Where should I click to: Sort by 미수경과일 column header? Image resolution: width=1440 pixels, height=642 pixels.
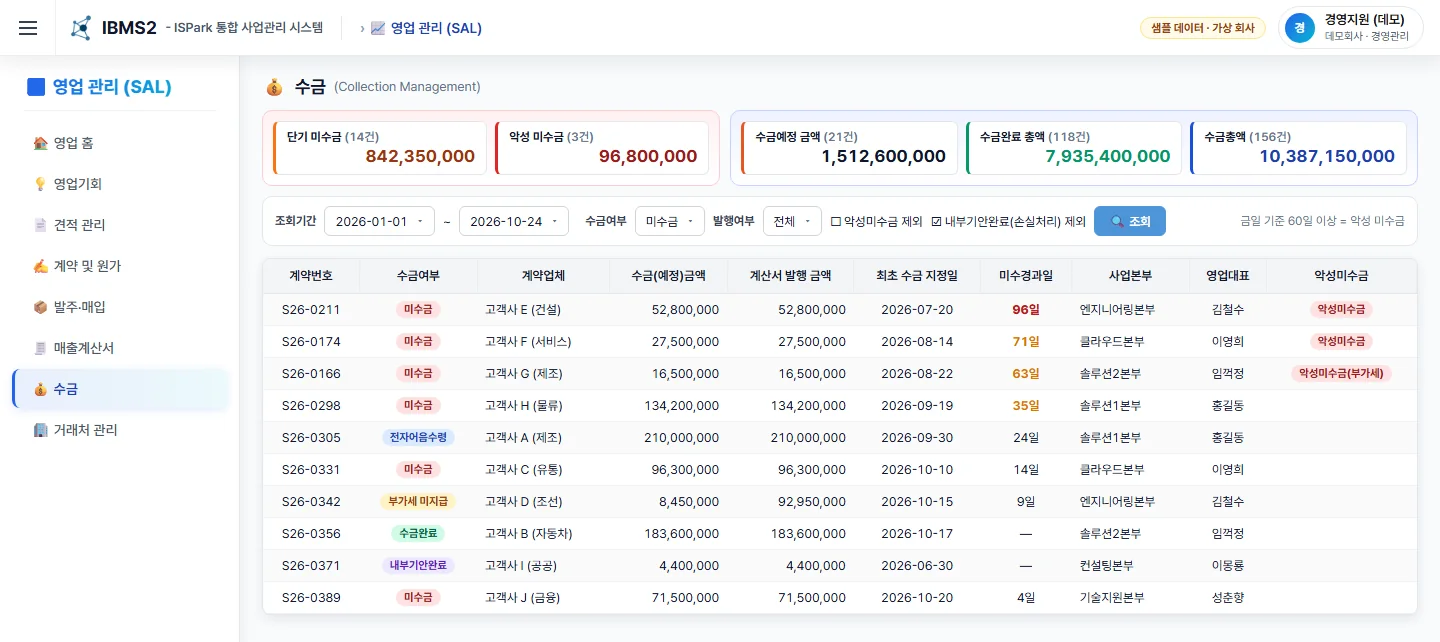point(1025,276)
